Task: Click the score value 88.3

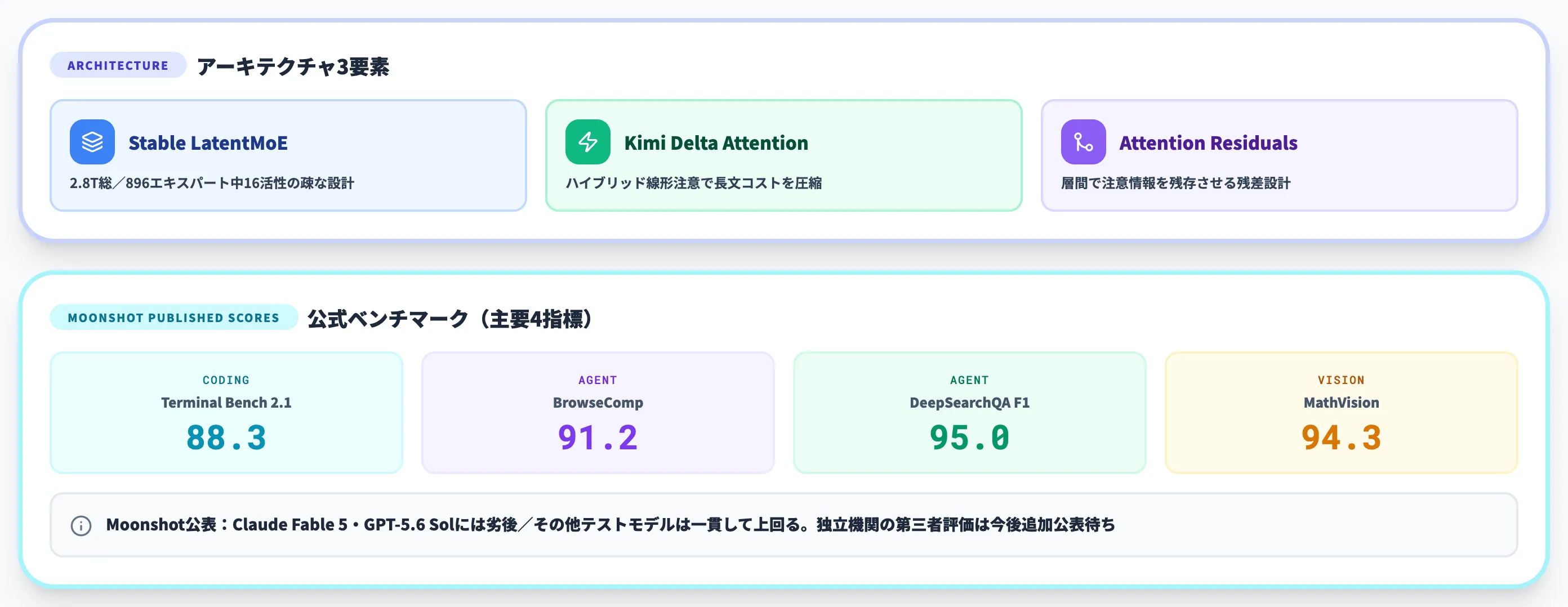Action: pos(226,438)
